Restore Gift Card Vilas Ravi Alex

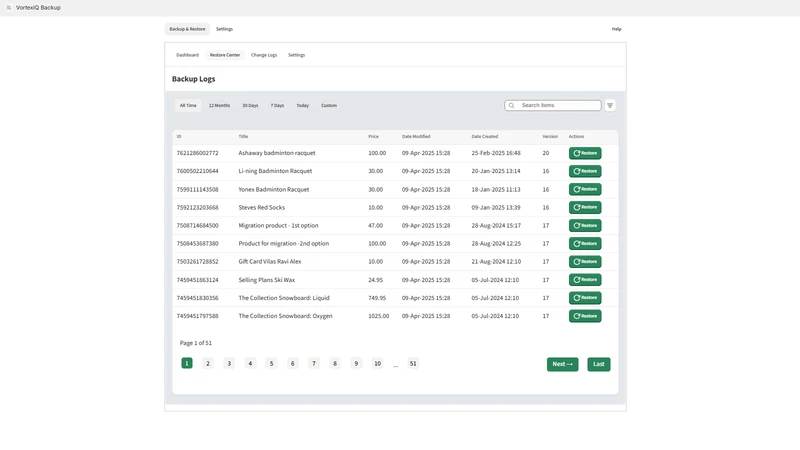(585, 262)
